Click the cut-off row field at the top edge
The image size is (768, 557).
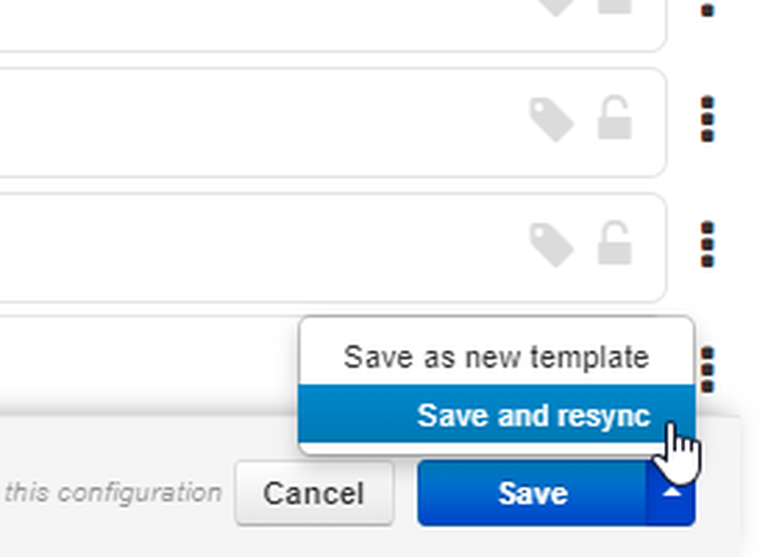[x=333, y=24]
